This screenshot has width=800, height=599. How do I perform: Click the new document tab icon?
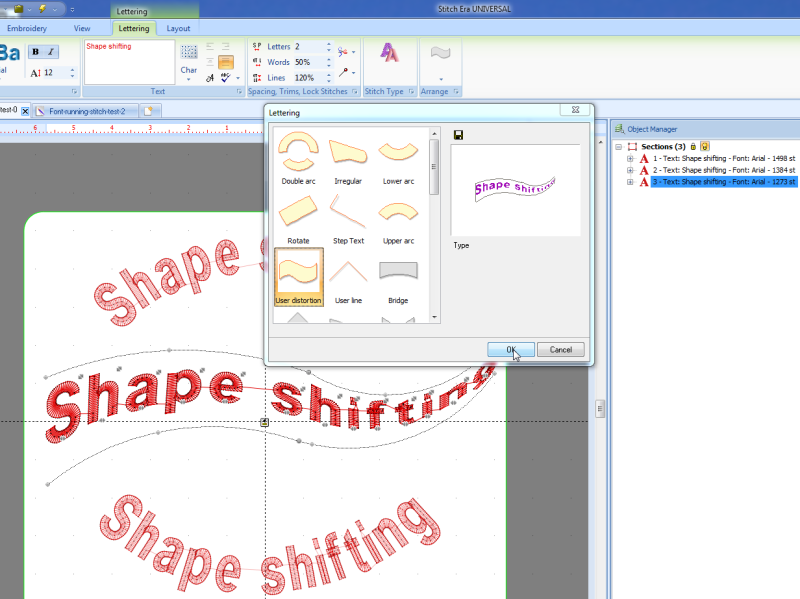coord(148,111)
